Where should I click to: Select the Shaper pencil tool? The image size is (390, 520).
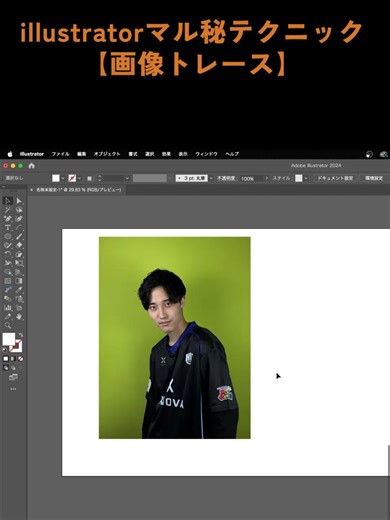(8, 245)
